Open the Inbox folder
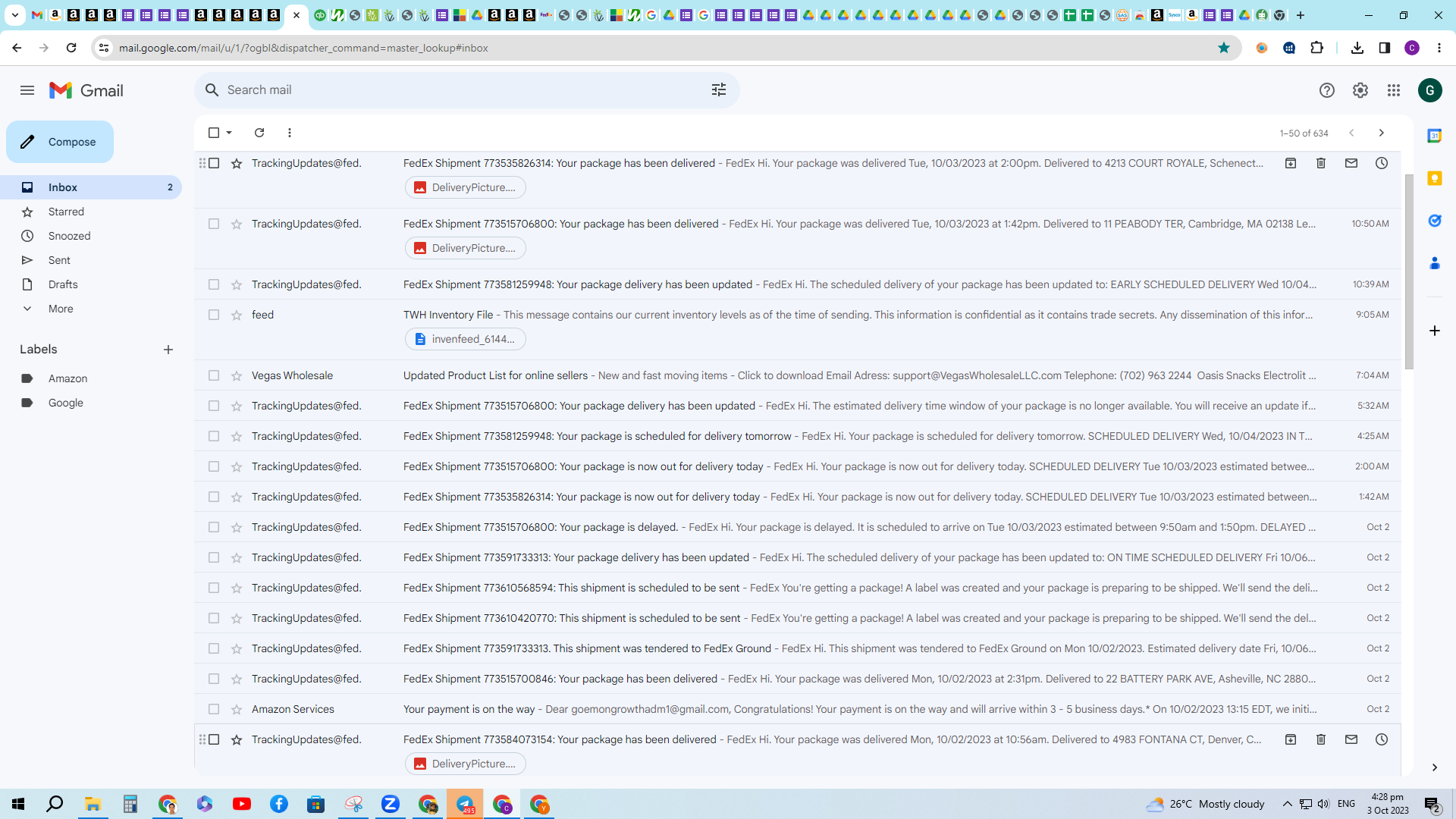This screenshot has height=819, width=1456. 91,187
